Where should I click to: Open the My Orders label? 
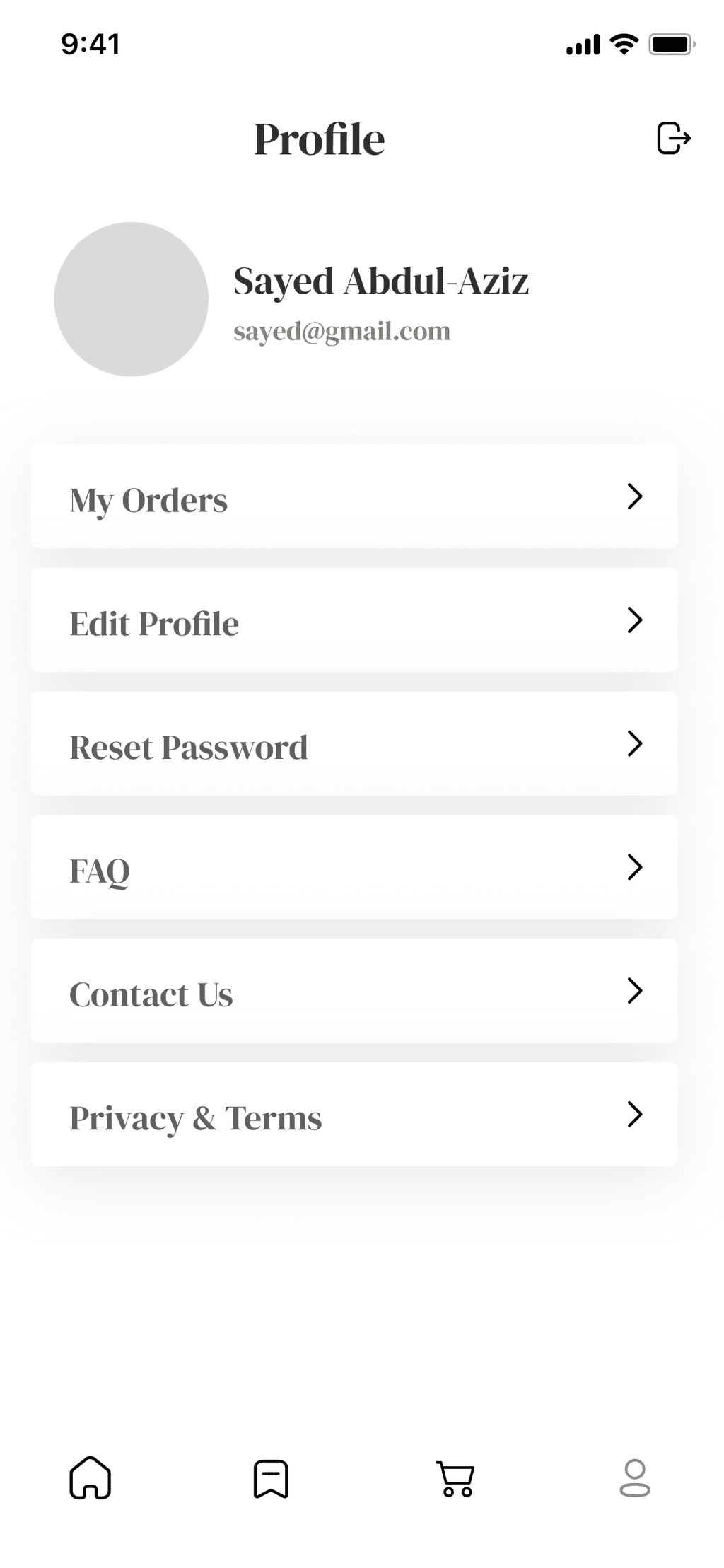[x=148, y=501]
